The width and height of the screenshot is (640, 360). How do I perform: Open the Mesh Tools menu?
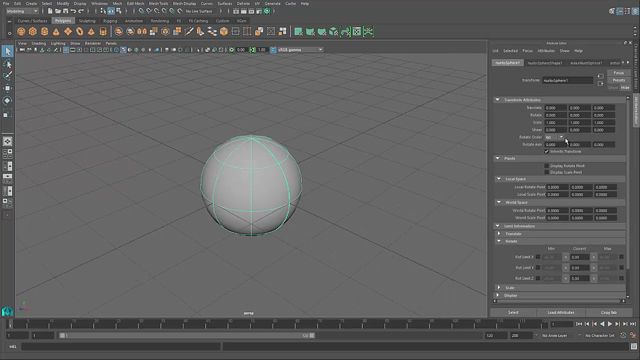pos(158,3)
